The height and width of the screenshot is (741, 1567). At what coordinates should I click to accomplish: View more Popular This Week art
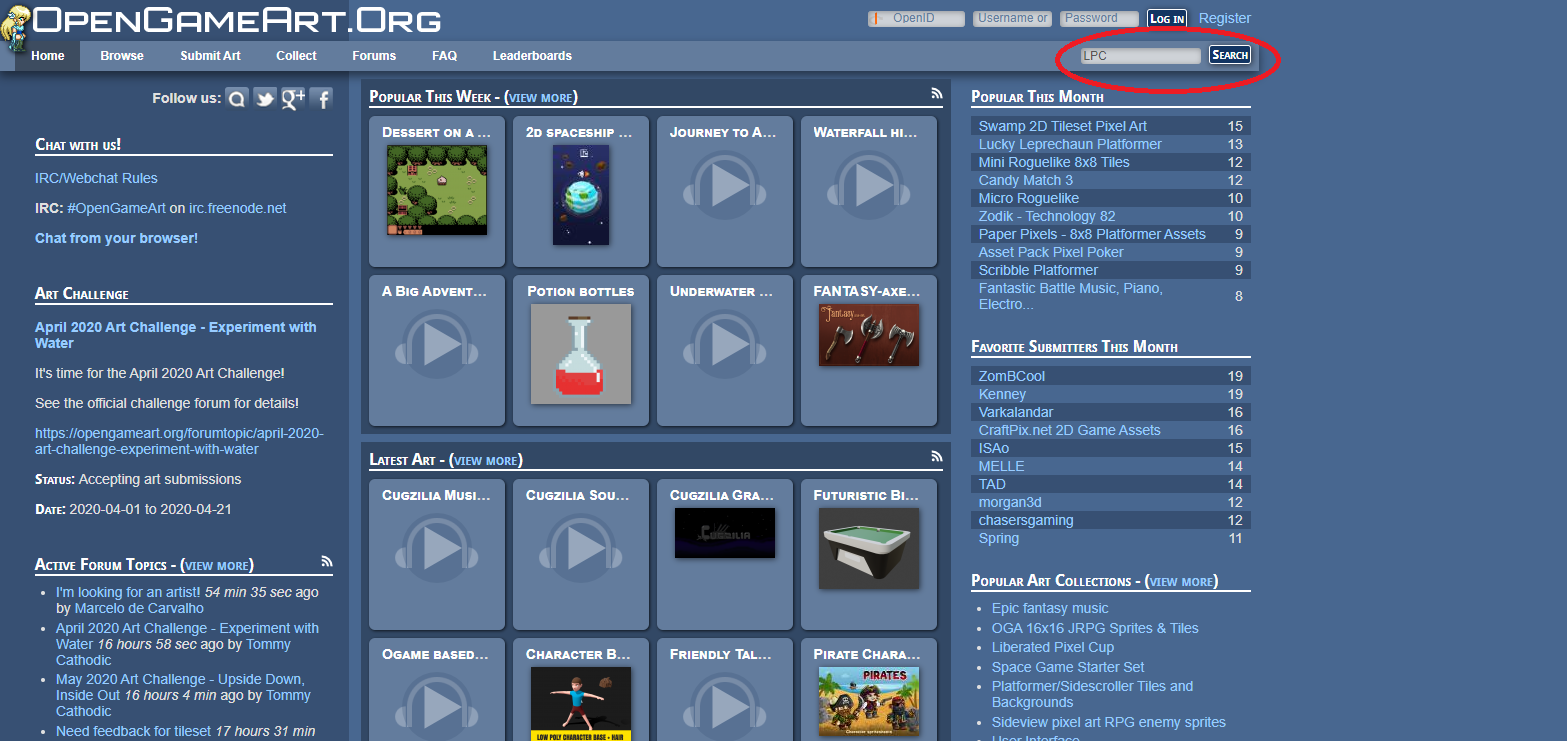[541, 98]
